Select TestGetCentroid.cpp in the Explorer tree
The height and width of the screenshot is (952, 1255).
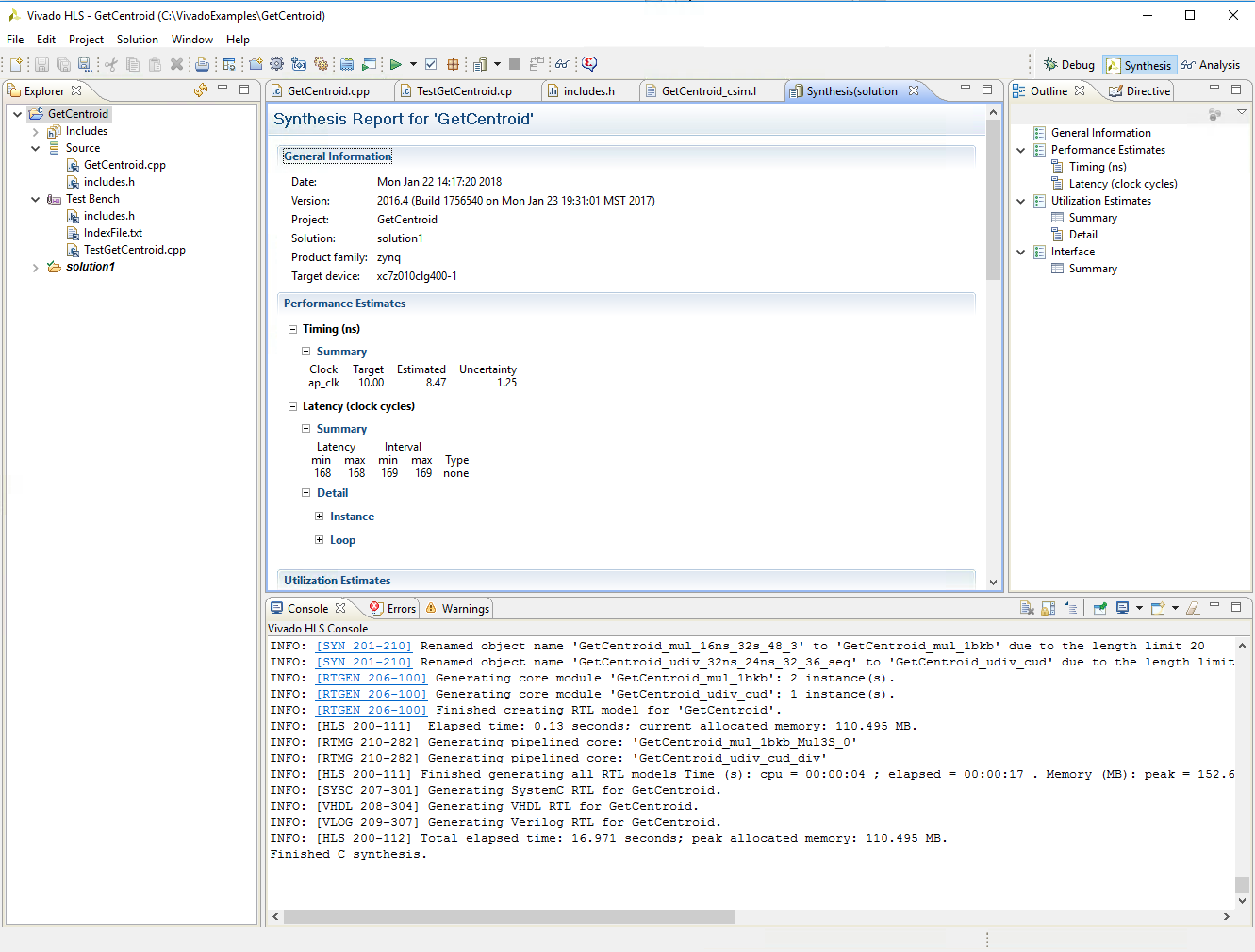[135, 251]
